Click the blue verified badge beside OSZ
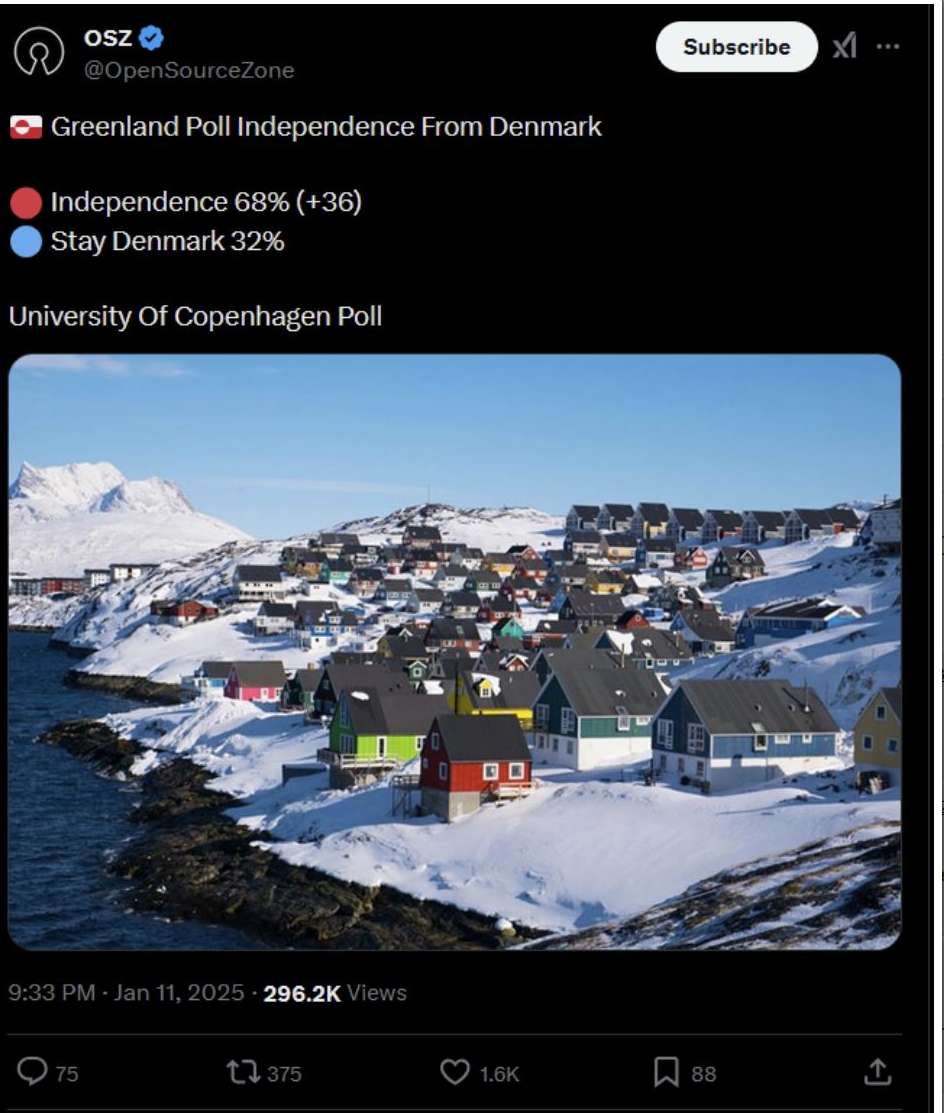The width and height of the screenshot is (944, 1113). tap(151, 38)
